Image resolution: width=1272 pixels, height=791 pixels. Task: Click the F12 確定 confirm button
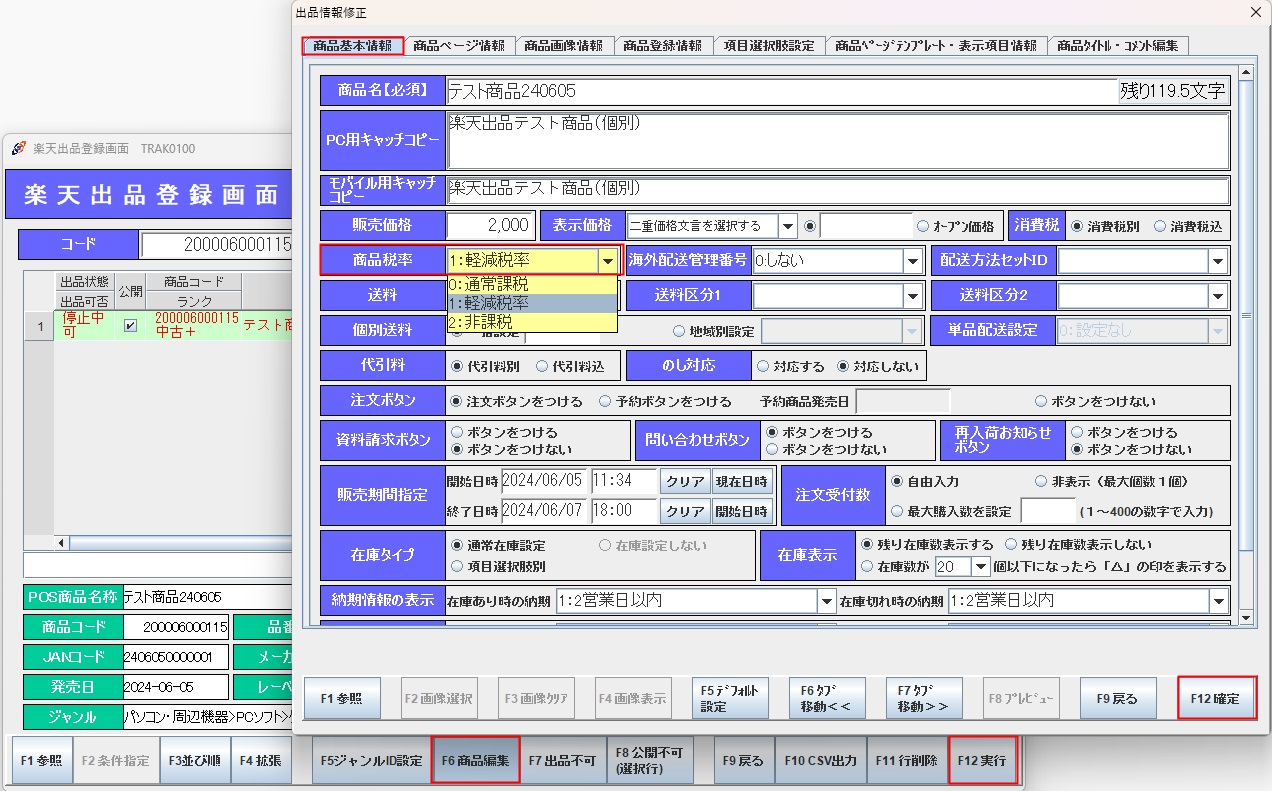click(x=1216, y=698)
